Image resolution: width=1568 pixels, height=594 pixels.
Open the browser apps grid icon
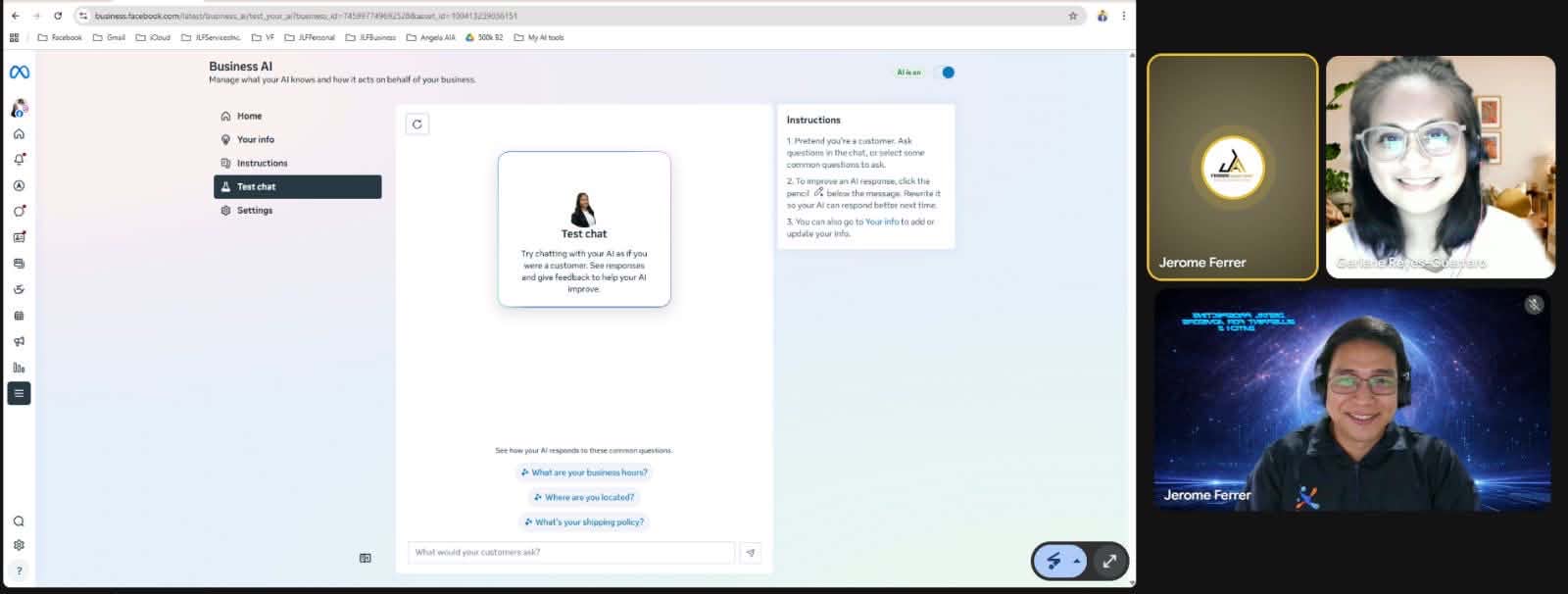pyautogui.click(x=14, y=37)
